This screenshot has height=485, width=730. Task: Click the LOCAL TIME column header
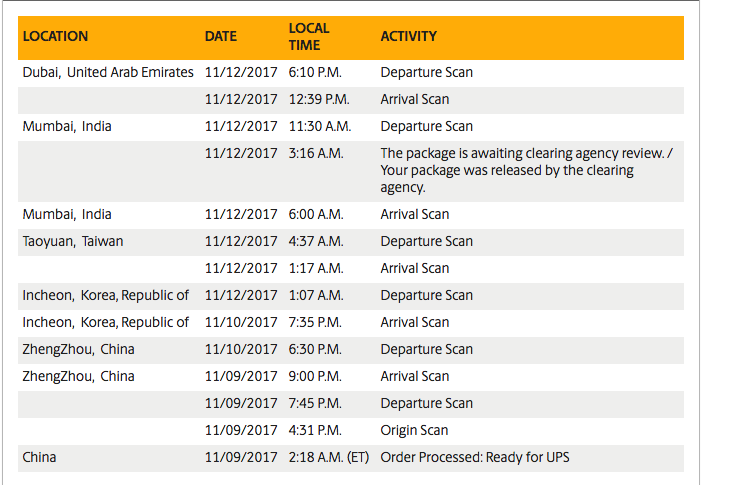coord(309,37)
